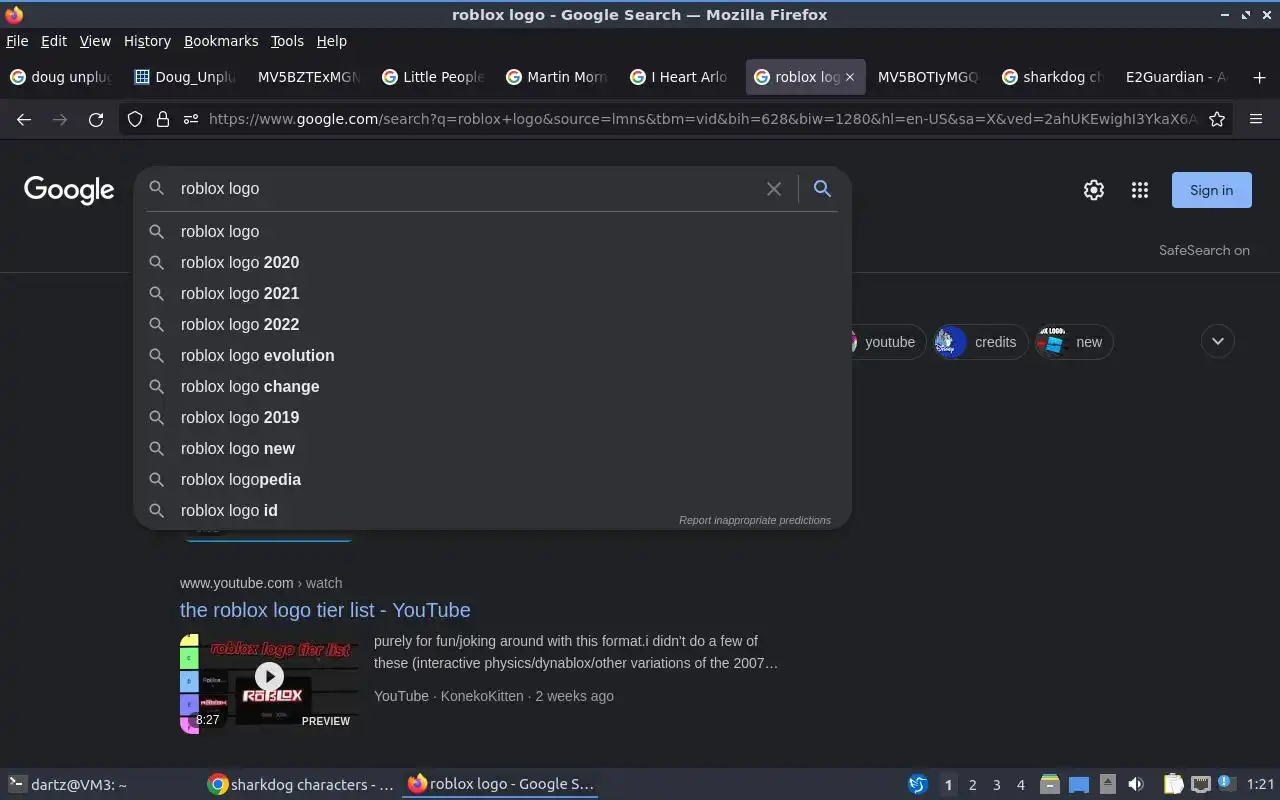Open the blue bird application launcher
The image size is (1280, 800).
click(x=917, y=785)
